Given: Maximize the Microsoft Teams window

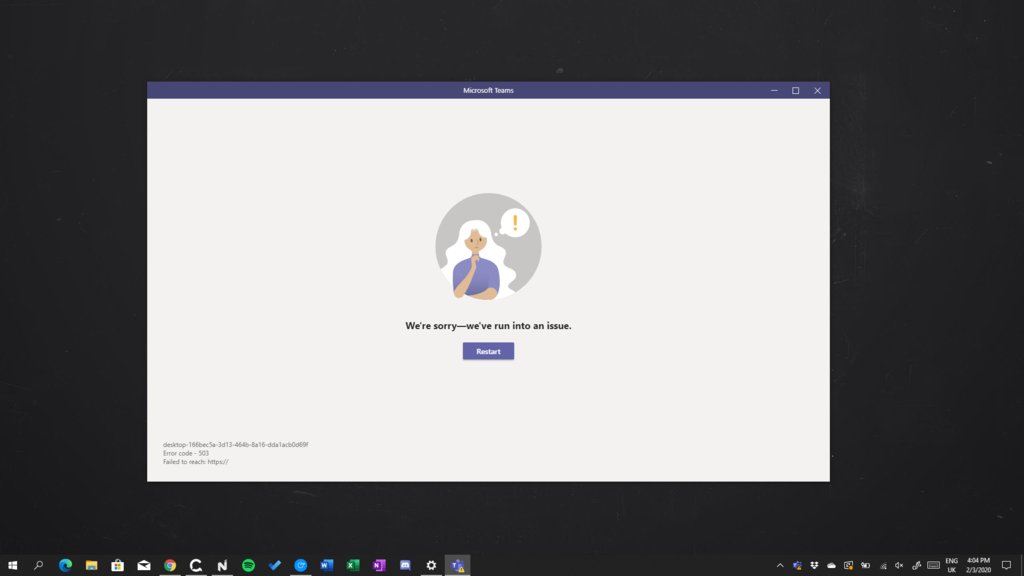Looking at the screenshot, I should [795, 91].
